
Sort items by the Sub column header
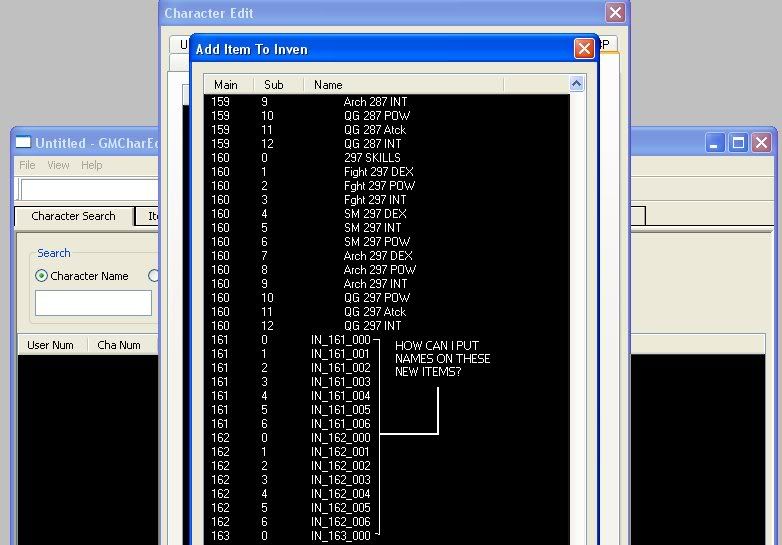[x=274, y=85]
